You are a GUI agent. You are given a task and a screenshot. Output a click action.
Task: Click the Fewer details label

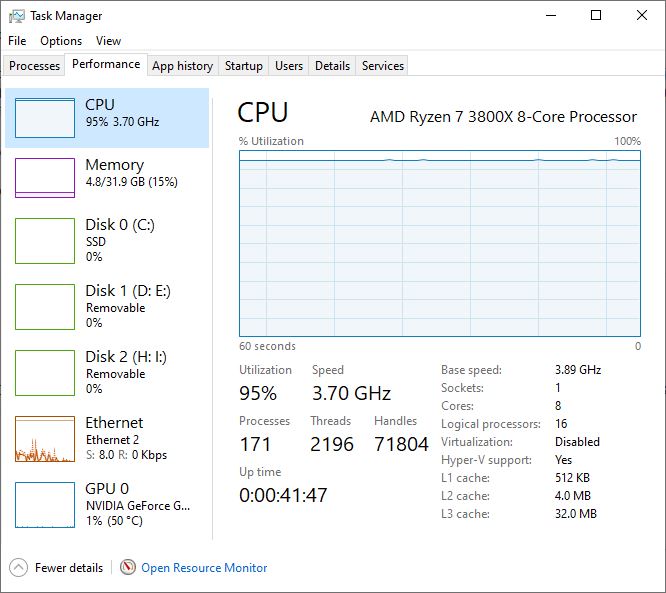click(x=69, y=568)
